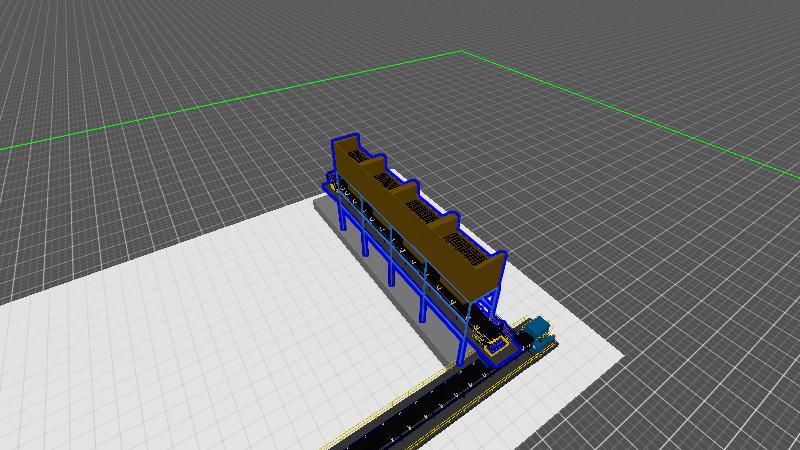Select the blue frame's far top corner
This screenshot has height=450, width=800.
point(335,136)
